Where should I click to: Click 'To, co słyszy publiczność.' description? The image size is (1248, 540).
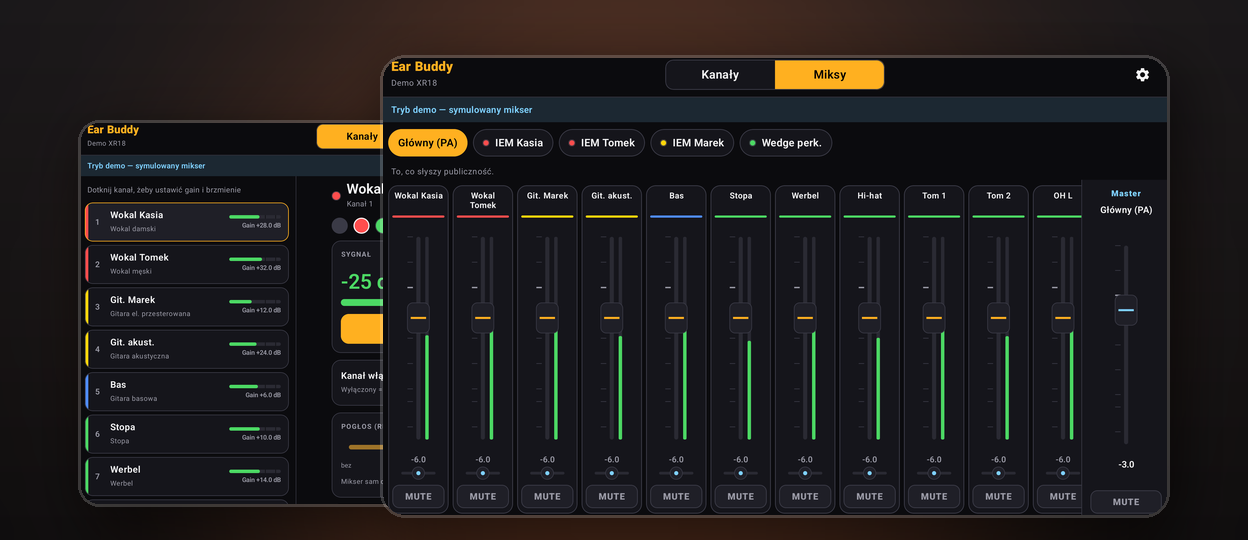click(x=442, y=172)
